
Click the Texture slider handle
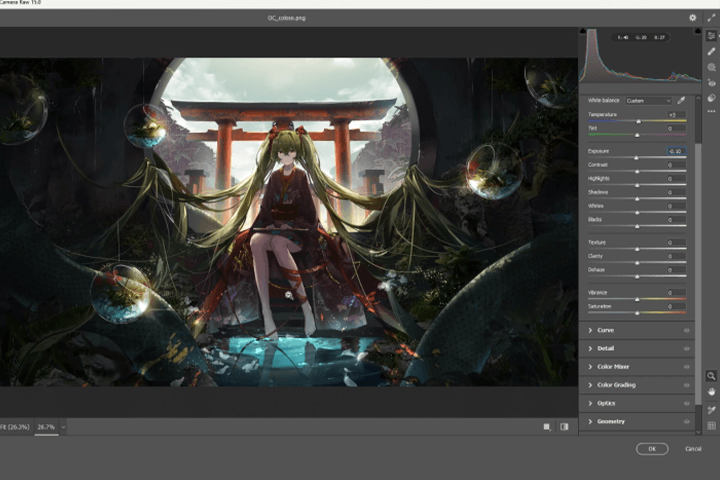(x=637, y=249)
